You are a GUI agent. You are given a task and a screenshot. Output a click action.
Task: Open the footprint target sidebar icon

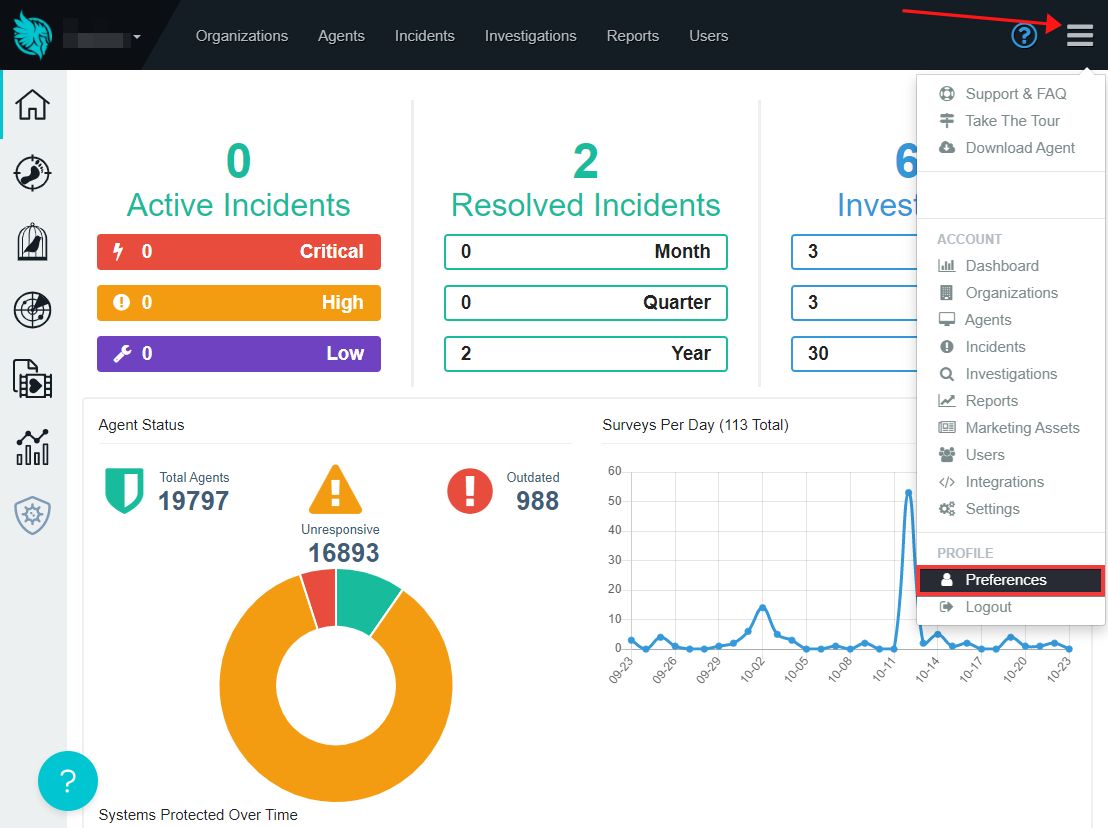33,173
